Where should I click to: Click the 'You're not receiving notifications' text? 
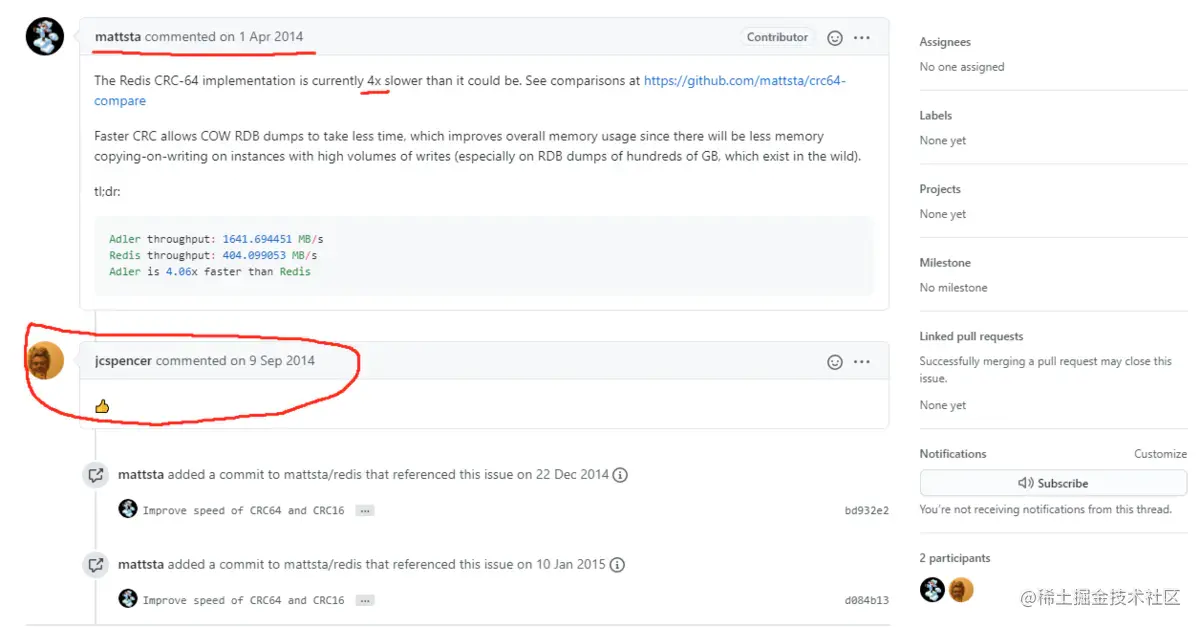[x=1045, y=510]
